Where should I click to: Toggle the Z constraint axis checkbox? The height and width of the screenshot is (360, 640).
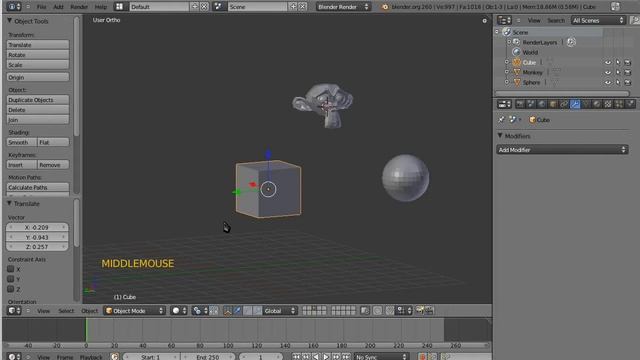[x=11, y=289]
